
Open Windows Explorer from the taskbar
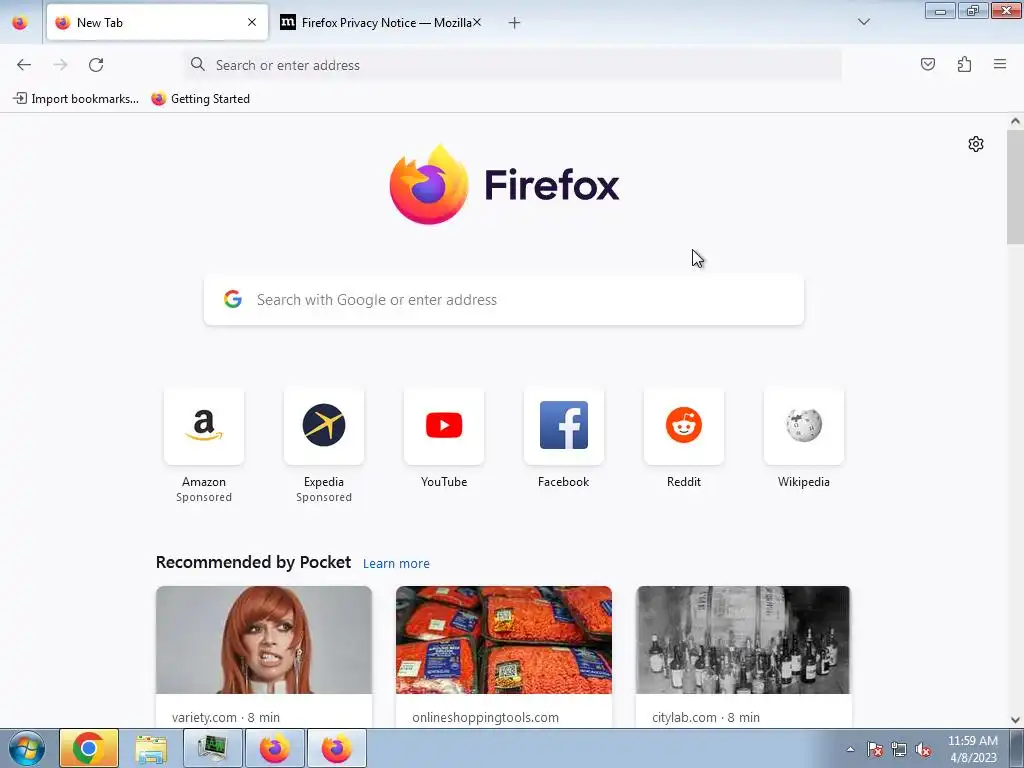[151, 748]
